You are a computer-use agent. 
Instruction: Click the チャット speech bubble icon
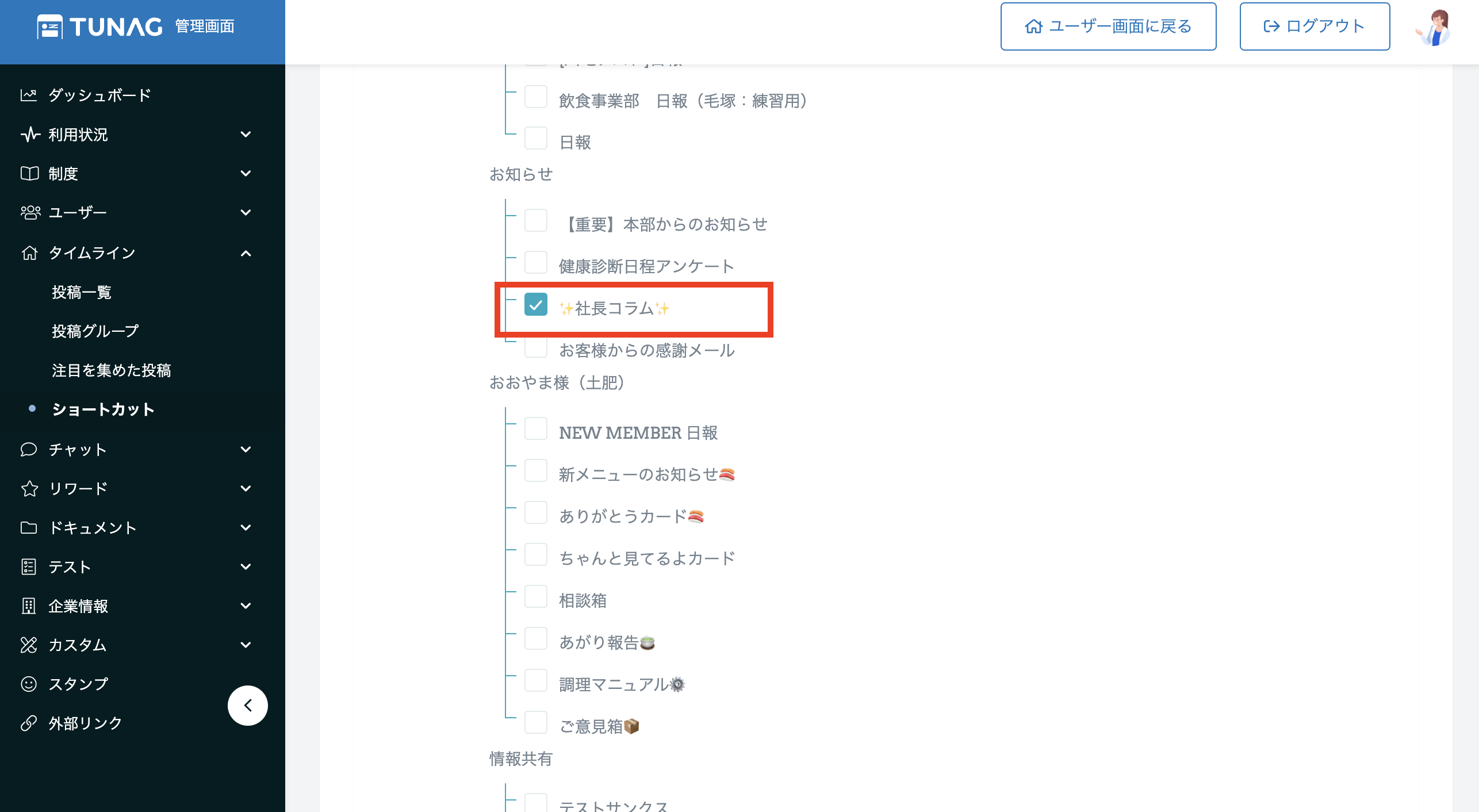pos(29,449)
